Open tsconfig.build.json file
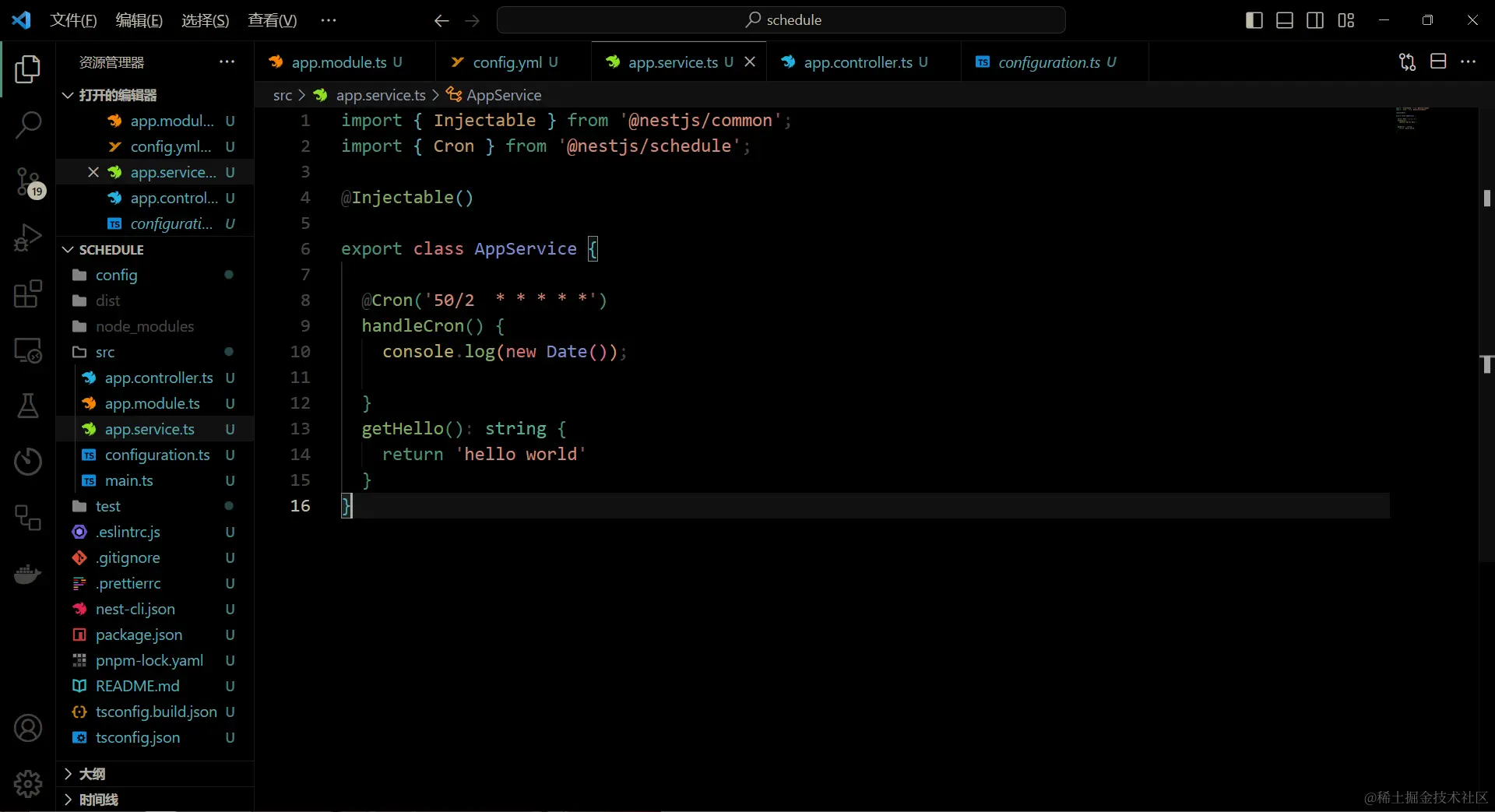1495x812 pixels. coord(155,712)
